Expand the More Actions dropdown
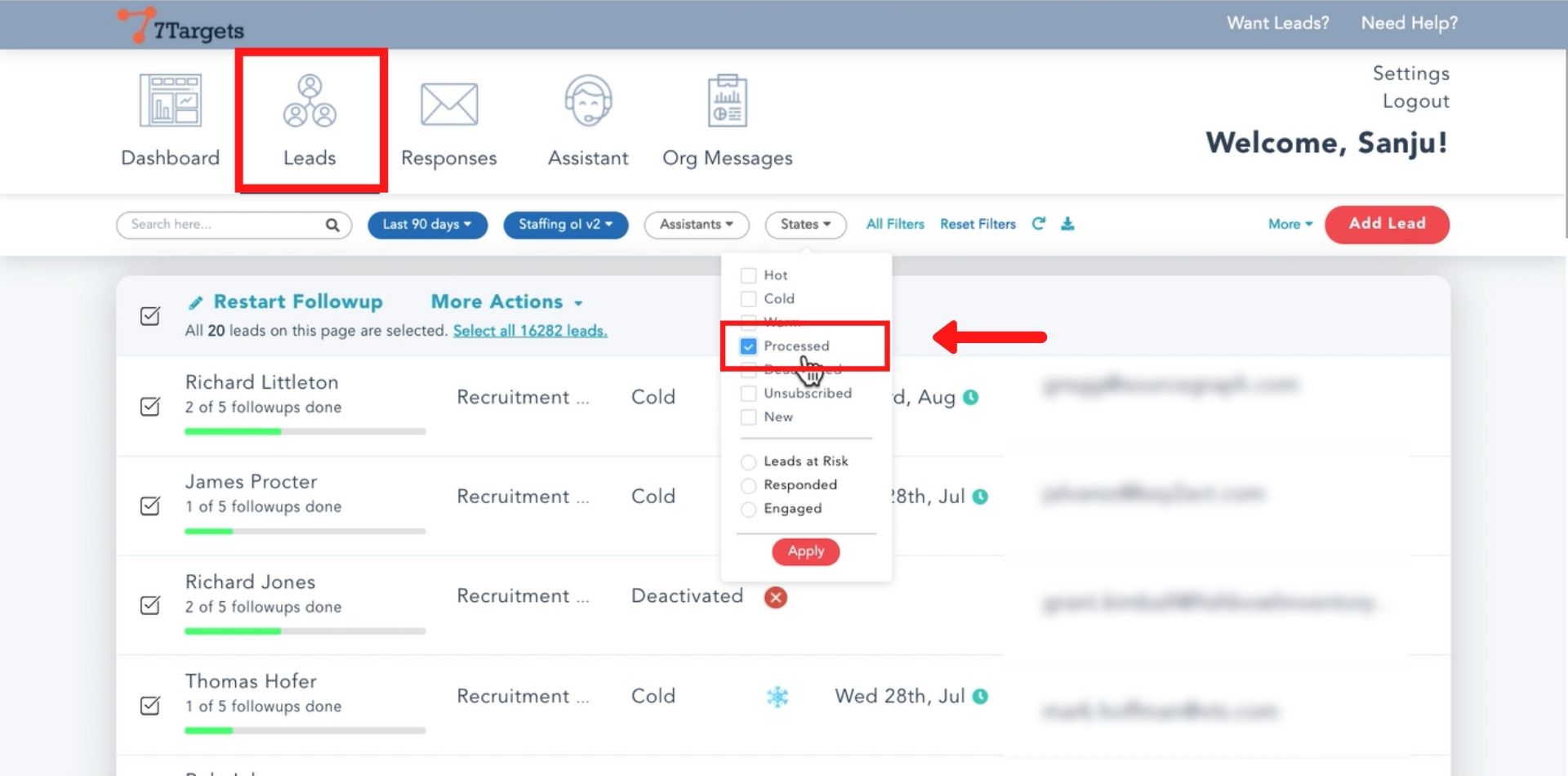Screen dimensions: 1568x776 [506, 302]
